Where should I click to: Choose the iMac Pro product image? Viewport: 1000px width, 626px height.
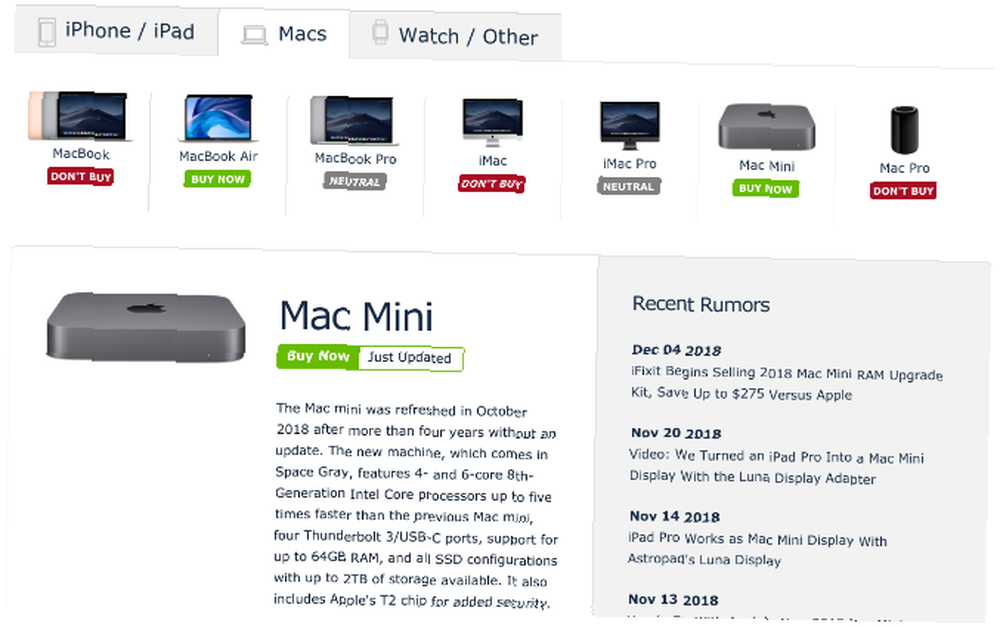click(629, 126)
